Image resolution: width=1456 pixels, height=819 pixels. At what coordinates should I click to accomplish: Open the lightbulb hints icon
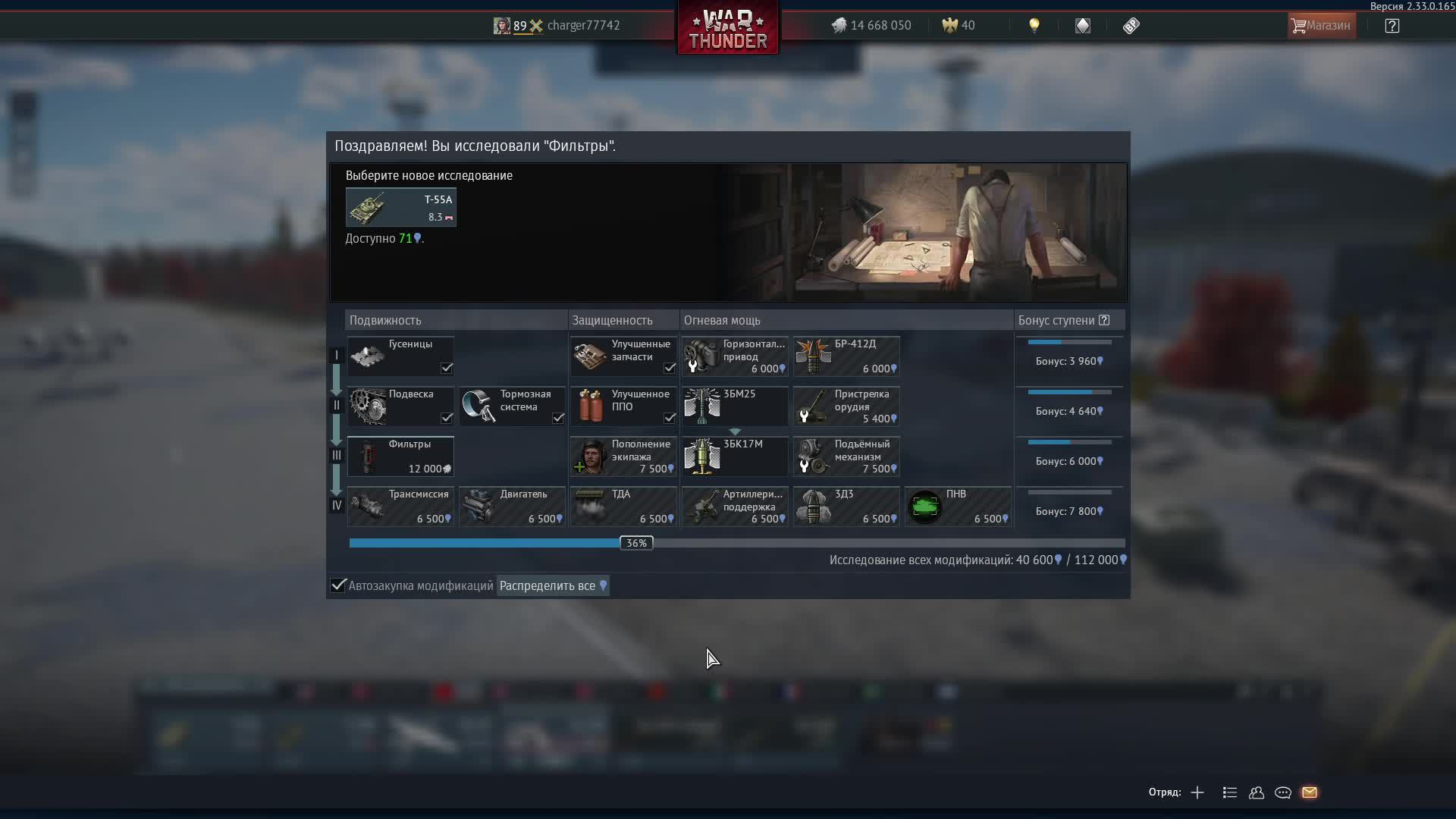[1034, 26]
